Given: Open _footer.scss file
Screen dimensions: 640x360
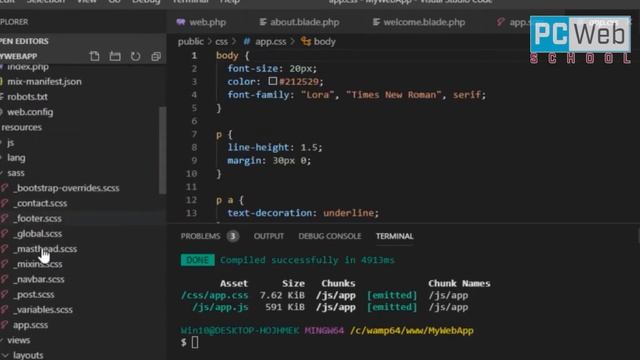Looking at the screenshot, I should pyautogui.click(x=38, y=218).
